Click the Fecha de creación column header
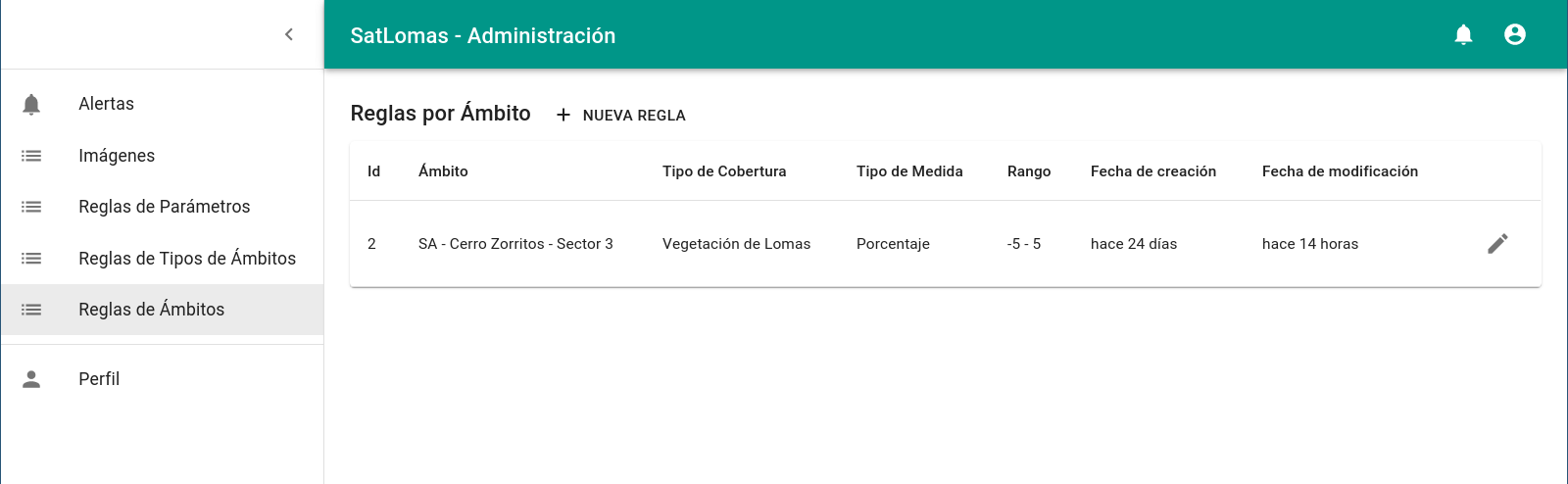The height and width of the screenshot is (484, 1568). click(x=1153, y=171)
